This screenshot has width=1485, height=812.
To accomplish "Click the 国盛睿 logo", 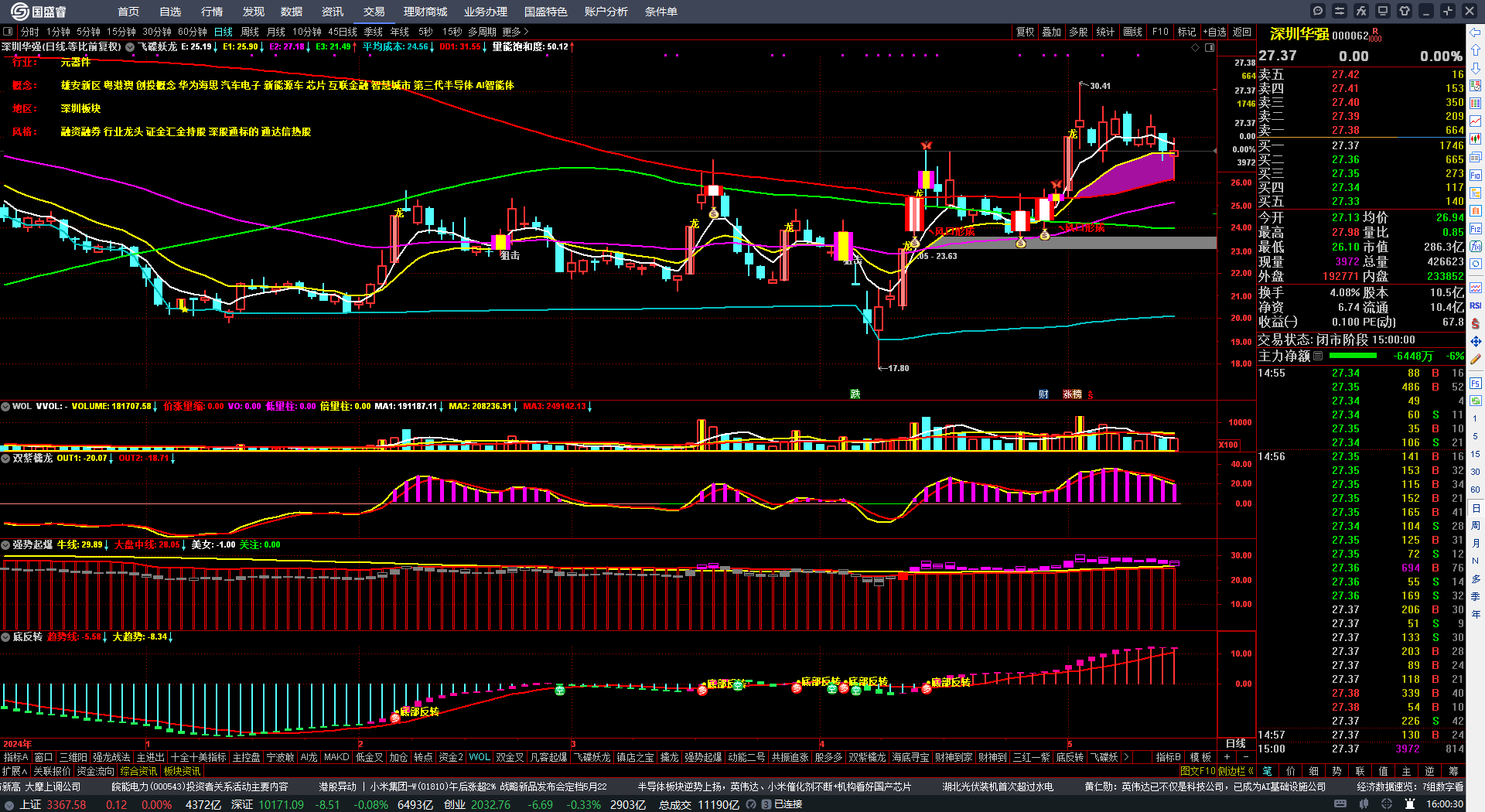I will coord(38,11).
